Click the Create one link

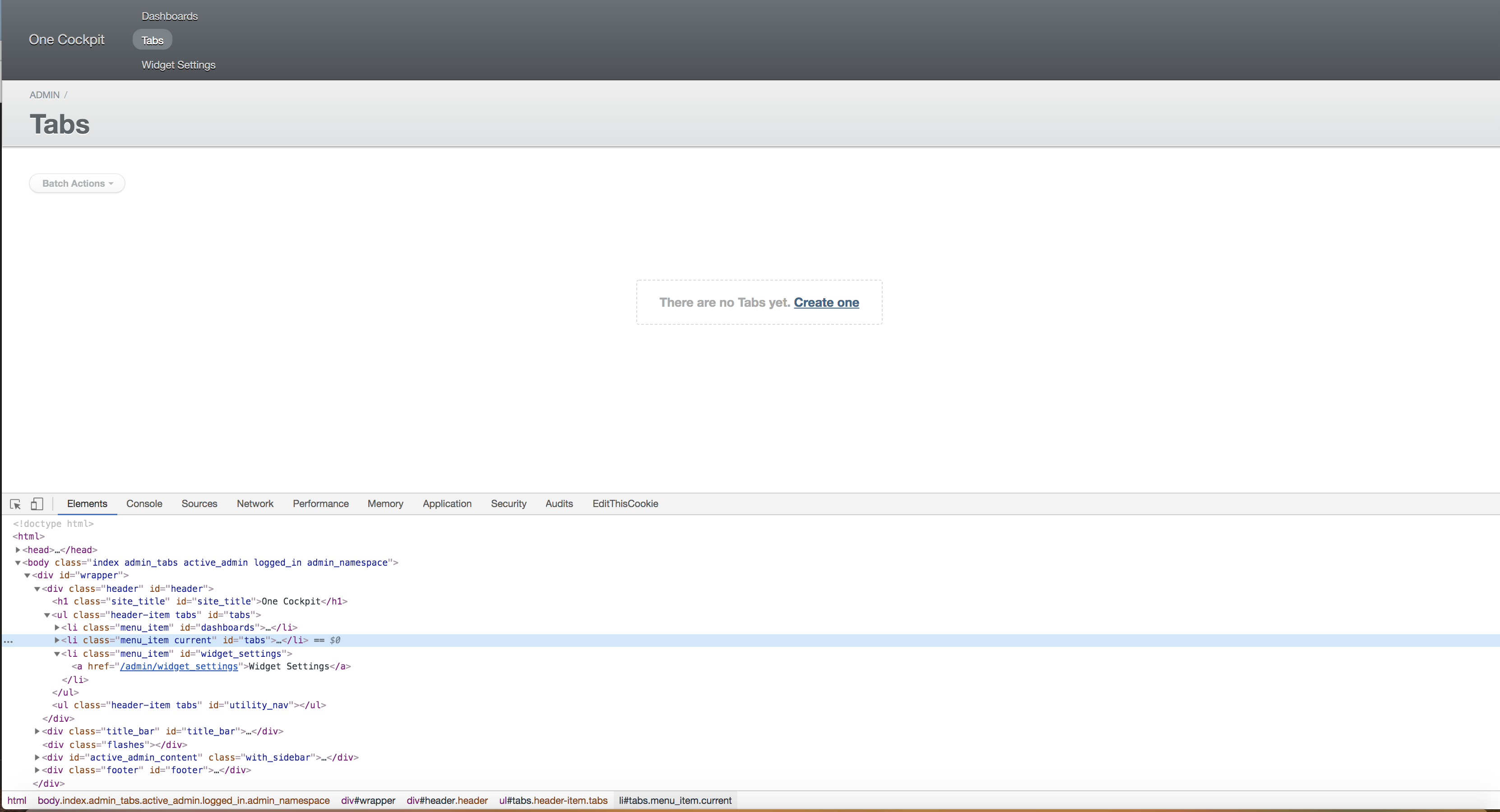826,302
